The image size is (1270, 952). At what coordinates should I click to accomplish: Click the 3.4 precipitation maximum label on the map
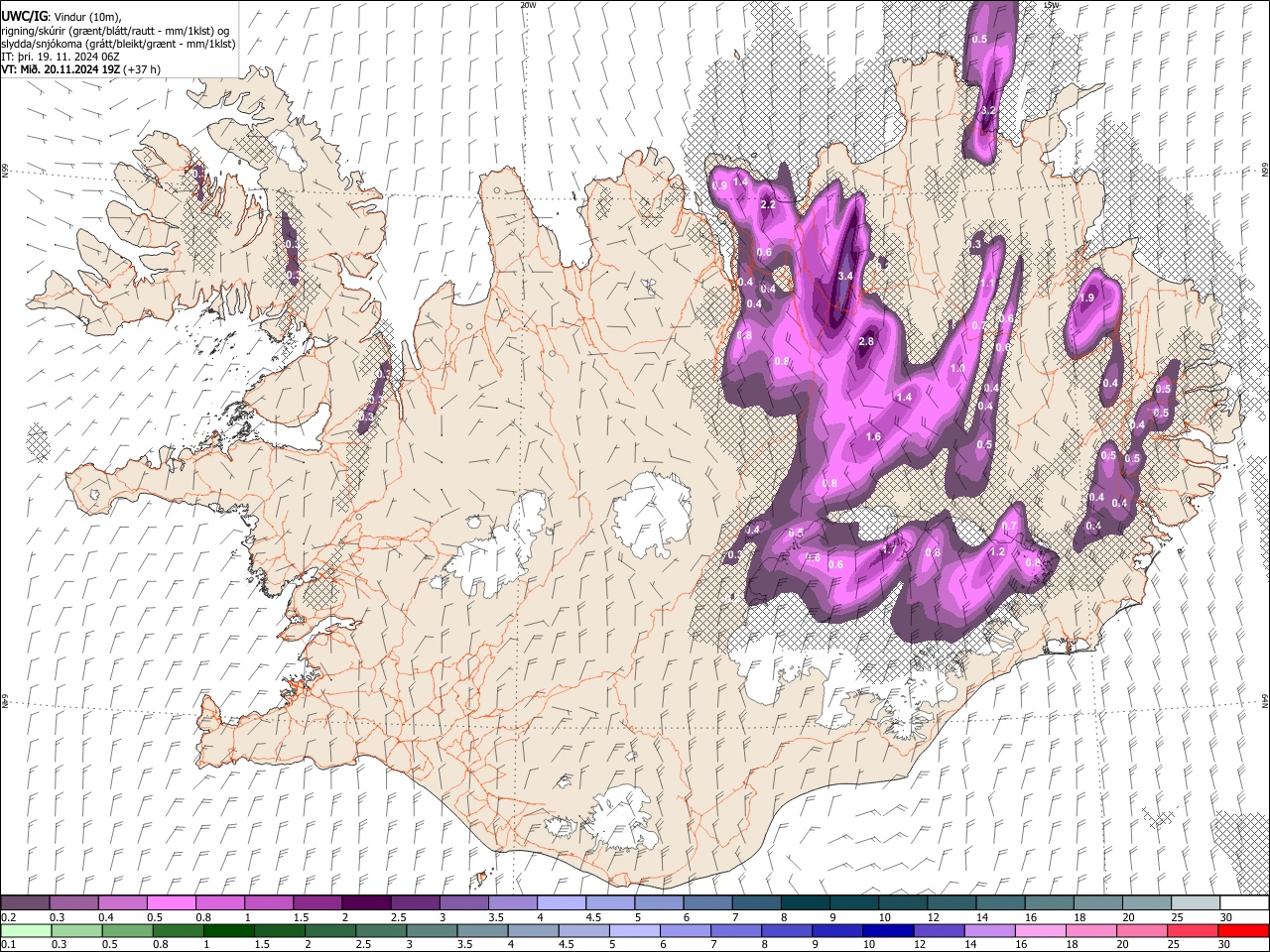click(845, 276)
